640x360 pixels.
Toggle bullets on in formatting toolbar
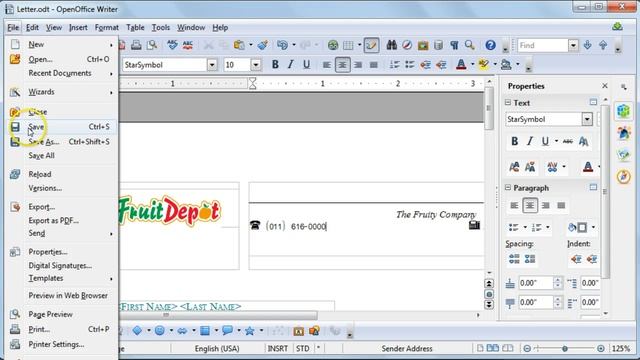click(x=410, y=64)
